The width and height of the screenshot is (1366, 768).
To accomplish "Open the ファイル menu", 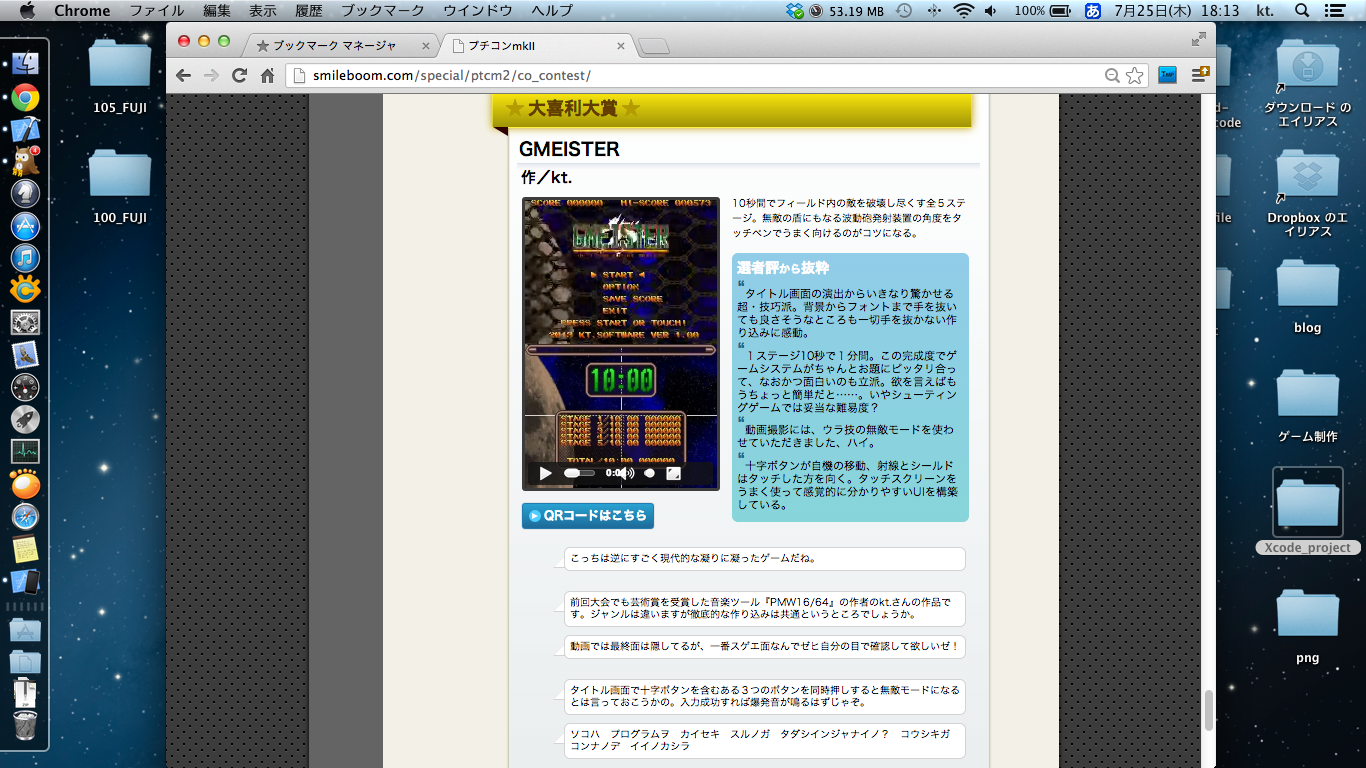I will (157, 11).
